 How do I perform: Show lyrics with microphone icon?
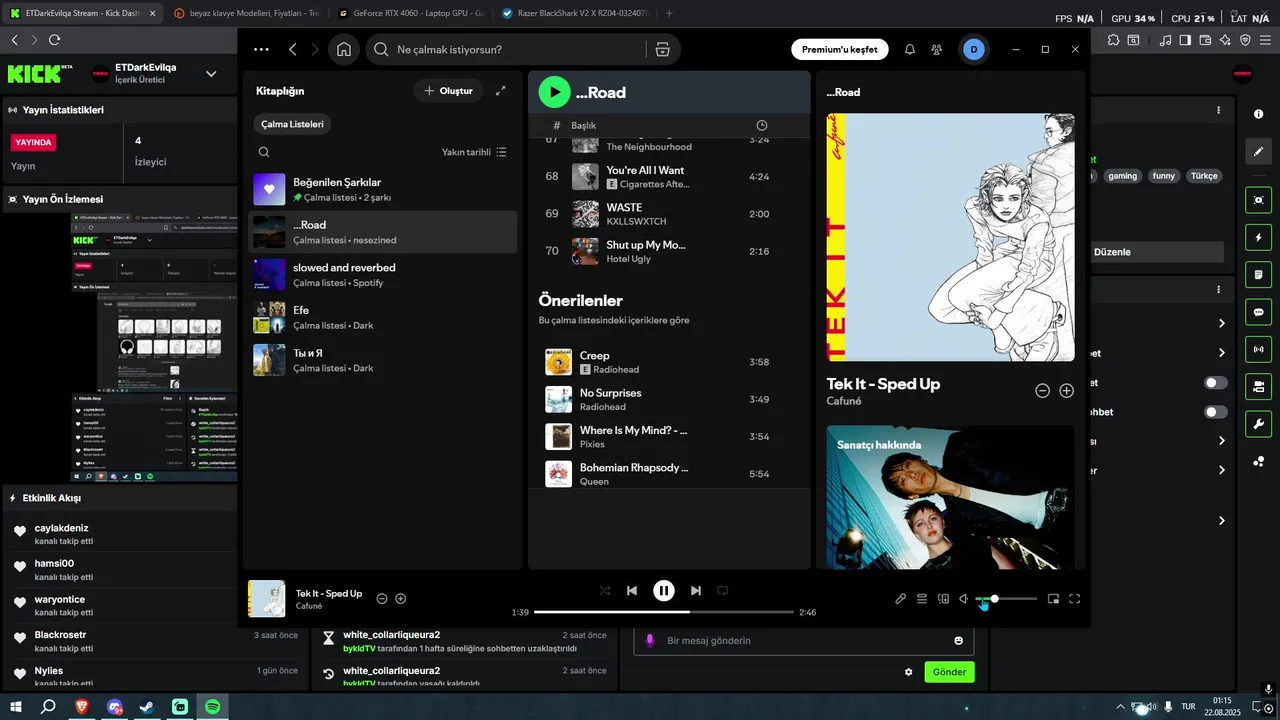pos(900,599)
